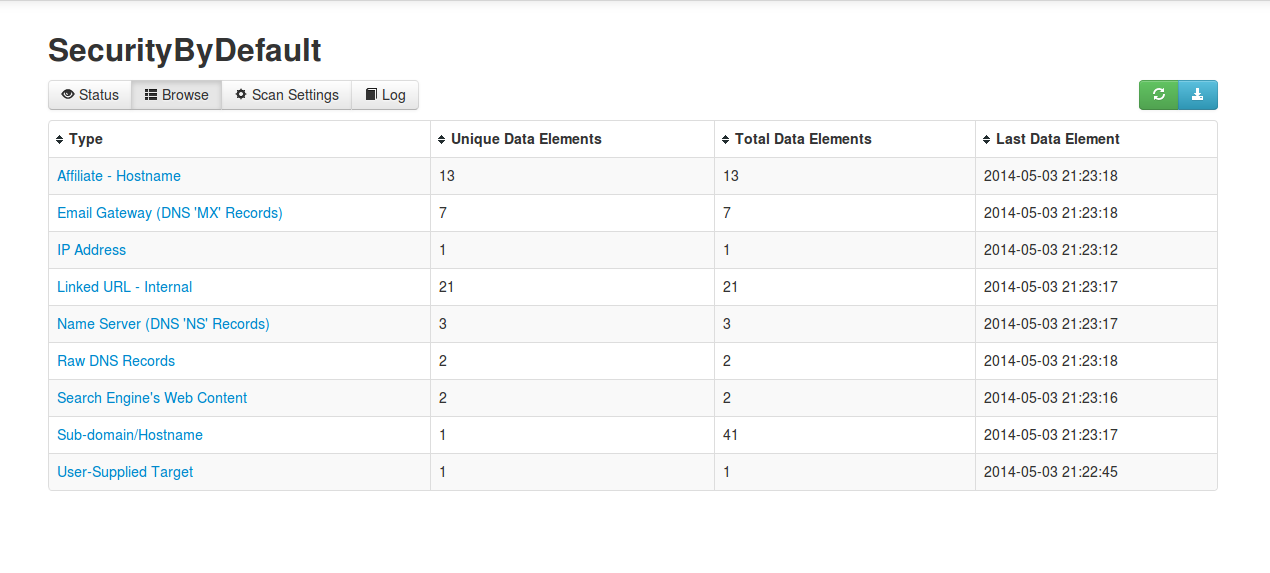Click timestamp 2014-05-03 21:23:12
Screen dimensions: 1270x573
point(1051,250)
